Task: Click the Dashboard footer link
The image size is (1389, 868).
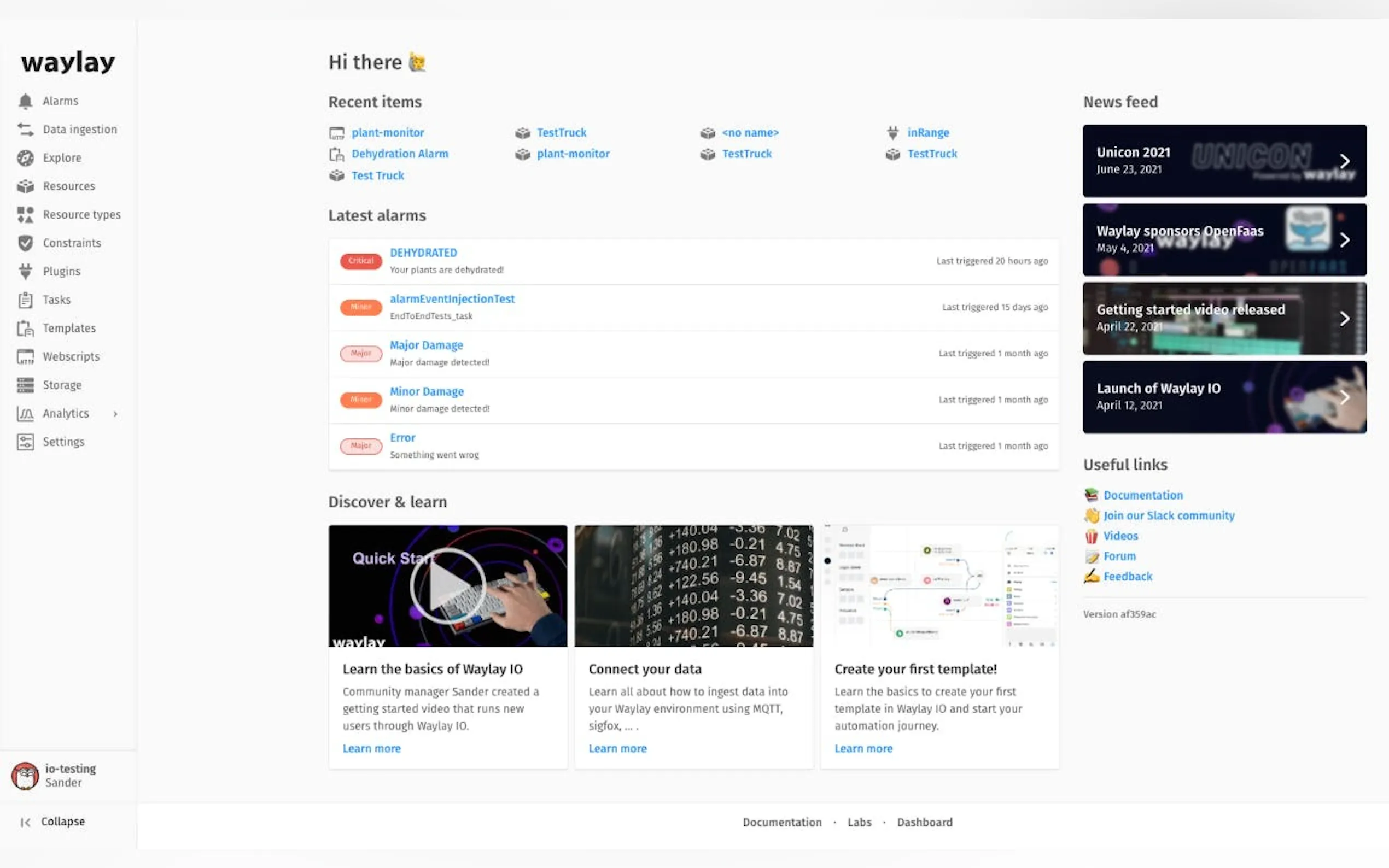Action: coord(925,822)
